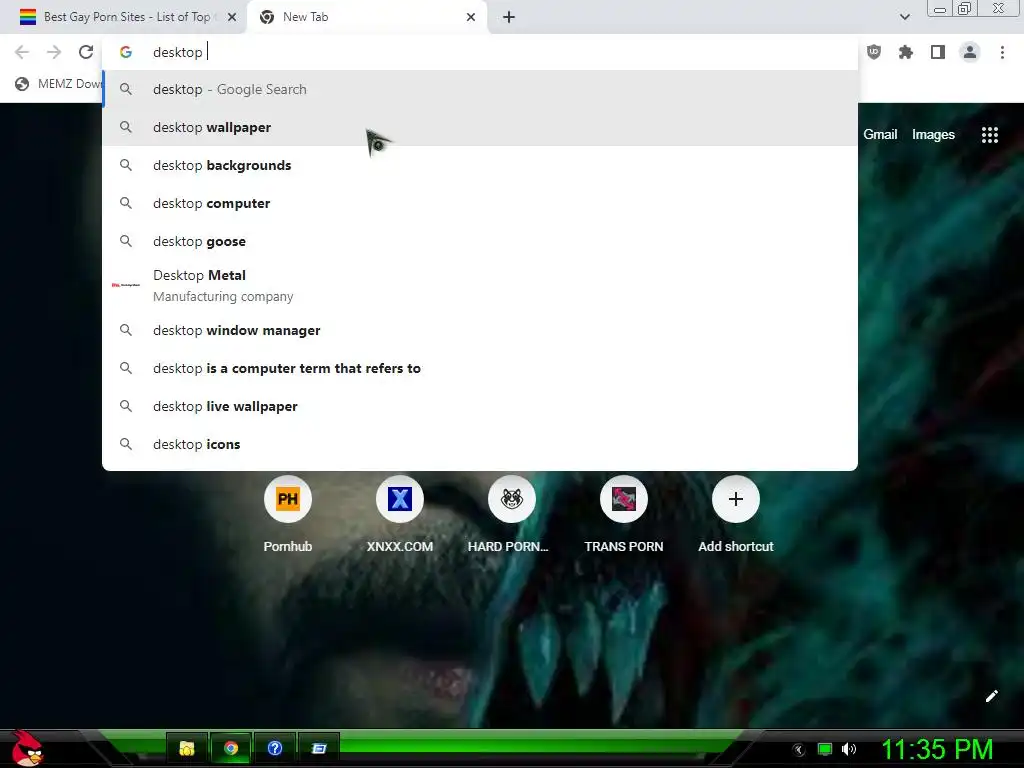
Task: Expand the hidden system tray icons arrow
Action: point(799,750)
